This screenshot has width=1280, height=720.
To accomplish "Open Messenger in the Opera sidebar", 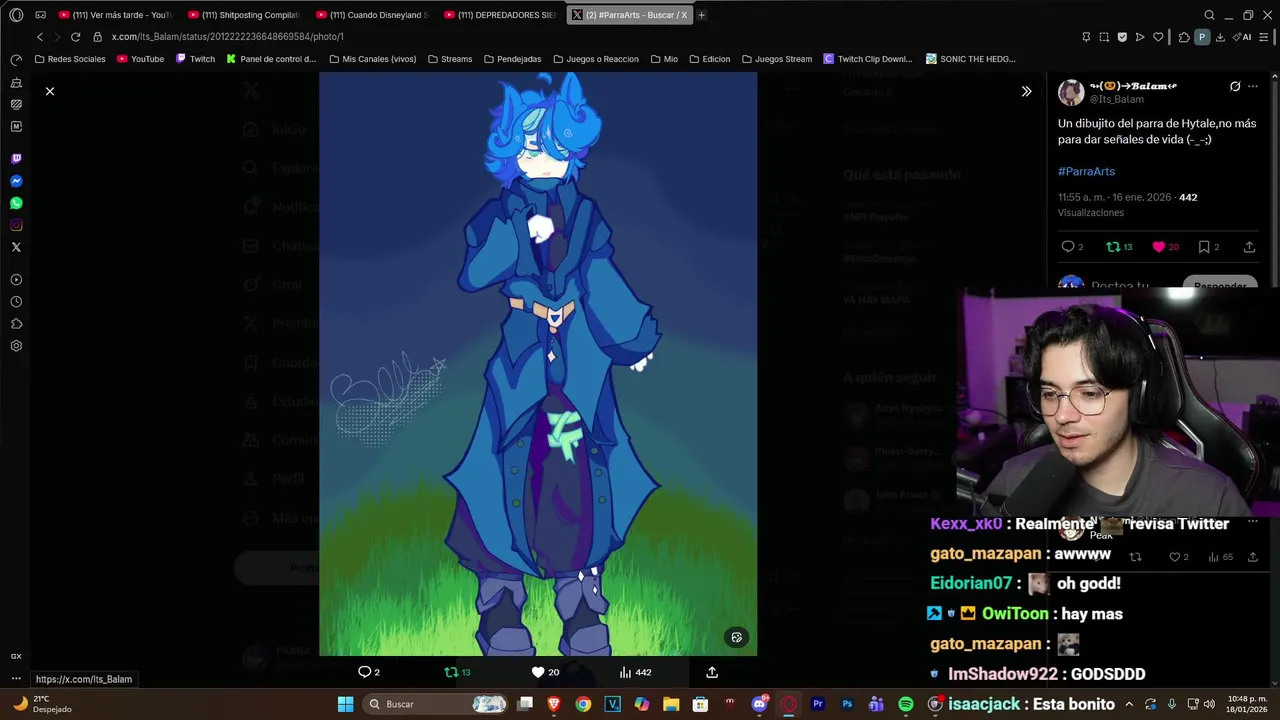I will coord(16,181).
